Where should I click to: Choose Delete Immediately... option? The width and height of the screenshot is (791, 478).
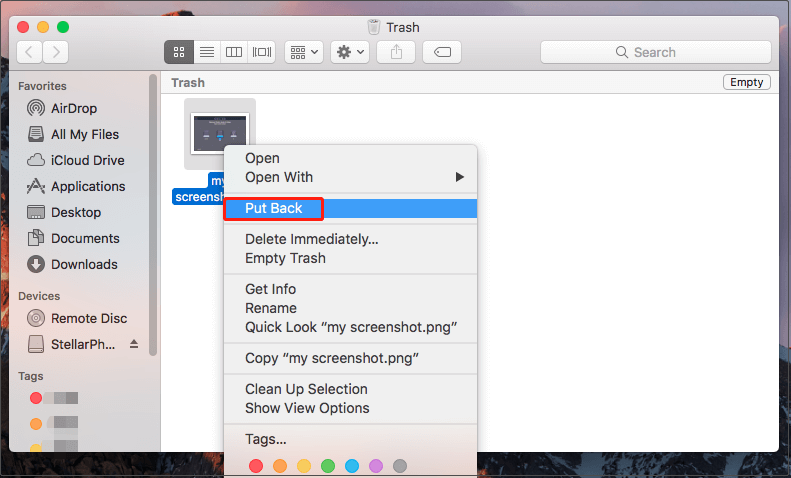click(350, 239)
